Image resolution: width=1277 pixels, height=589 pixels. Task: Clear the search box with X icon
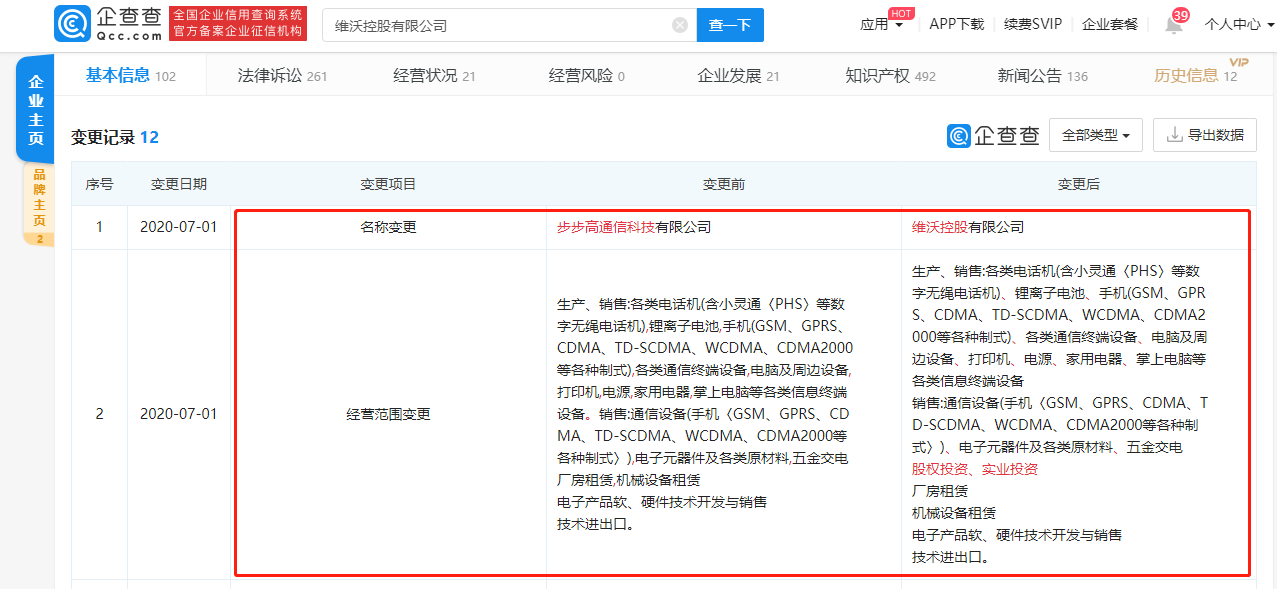point(680,26)
